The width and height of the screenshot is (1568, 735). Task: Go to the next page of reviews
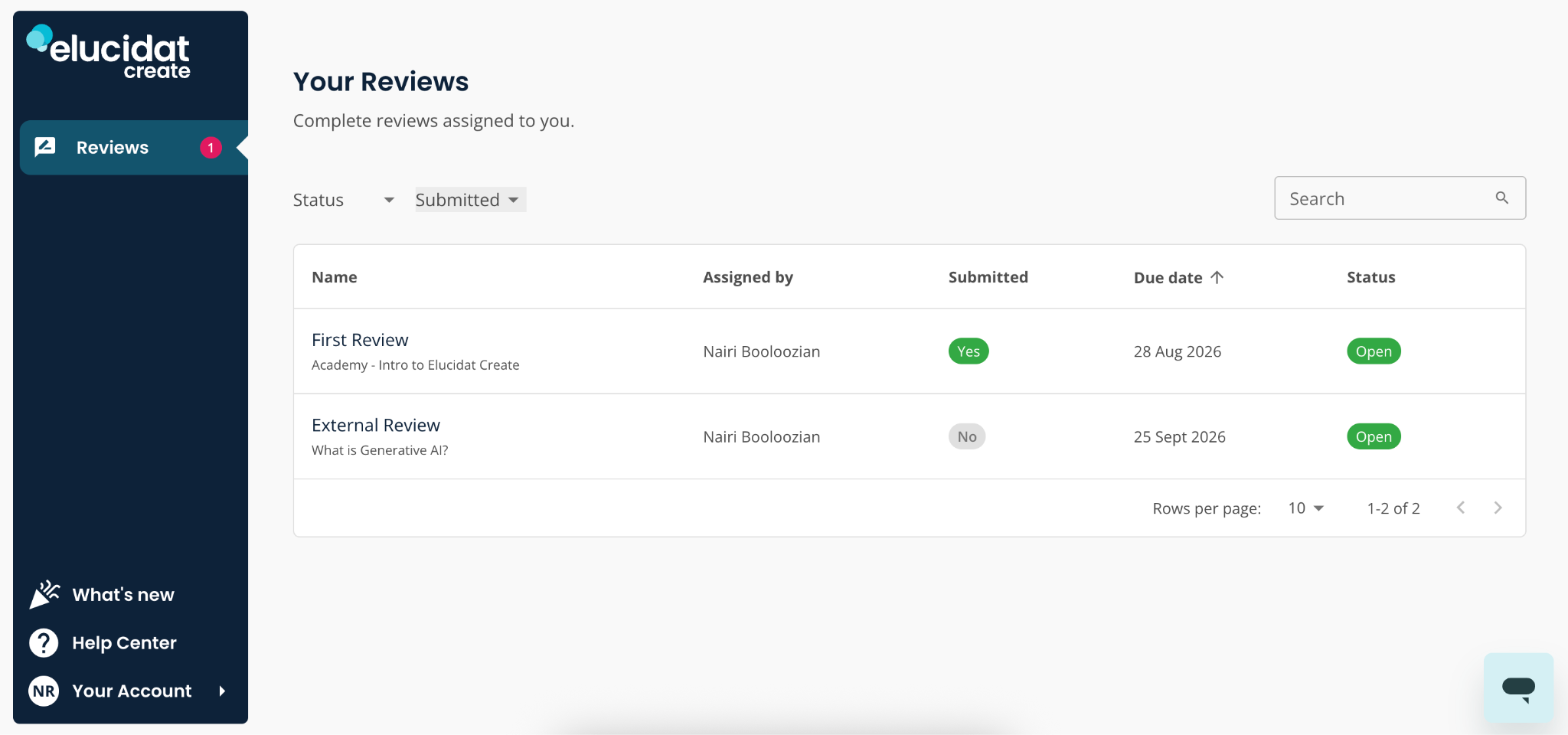(x=1498, y=508)
